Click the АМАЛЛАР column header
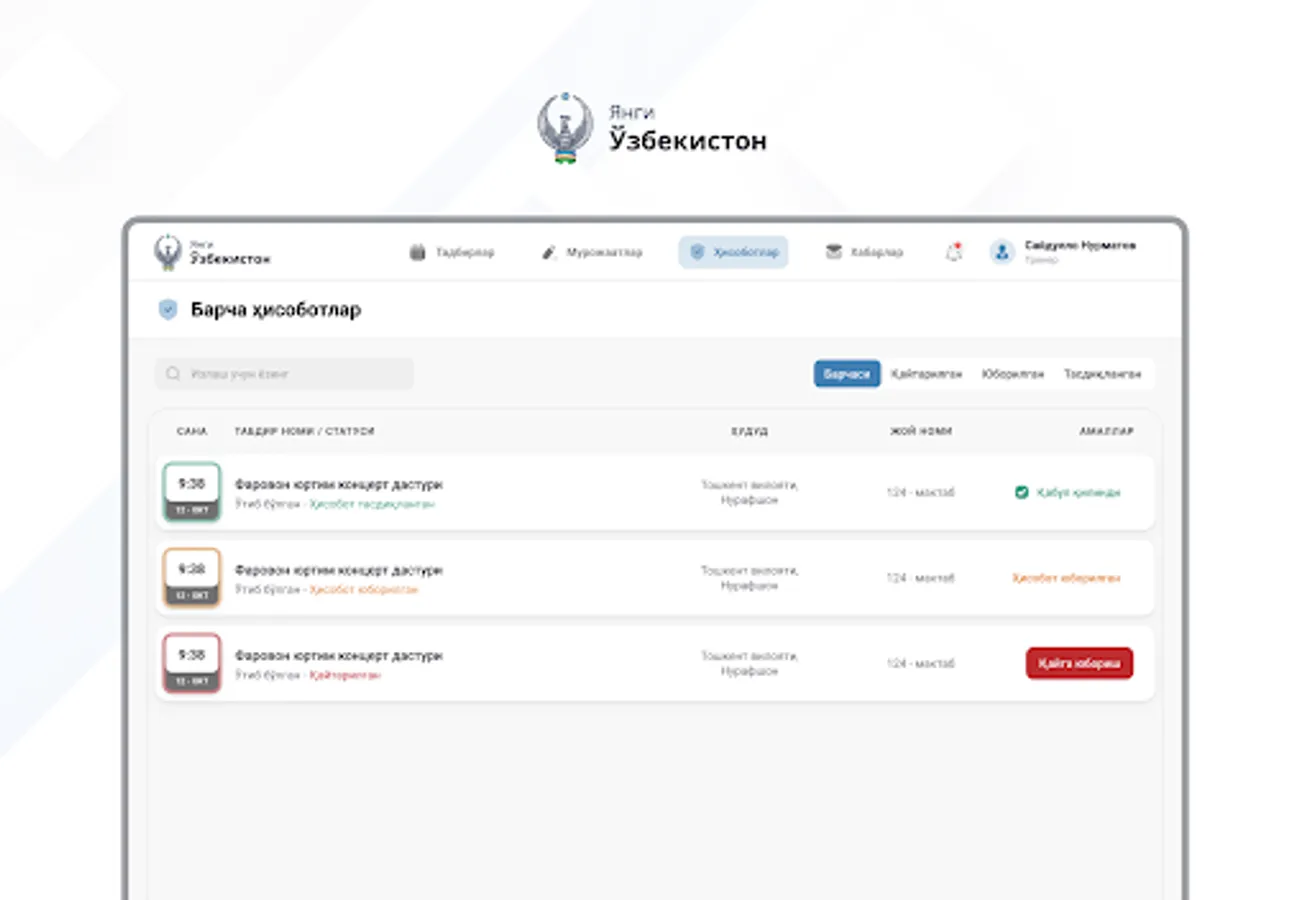This screenshot has height=900, width=1309. (x=1107, y=432)
